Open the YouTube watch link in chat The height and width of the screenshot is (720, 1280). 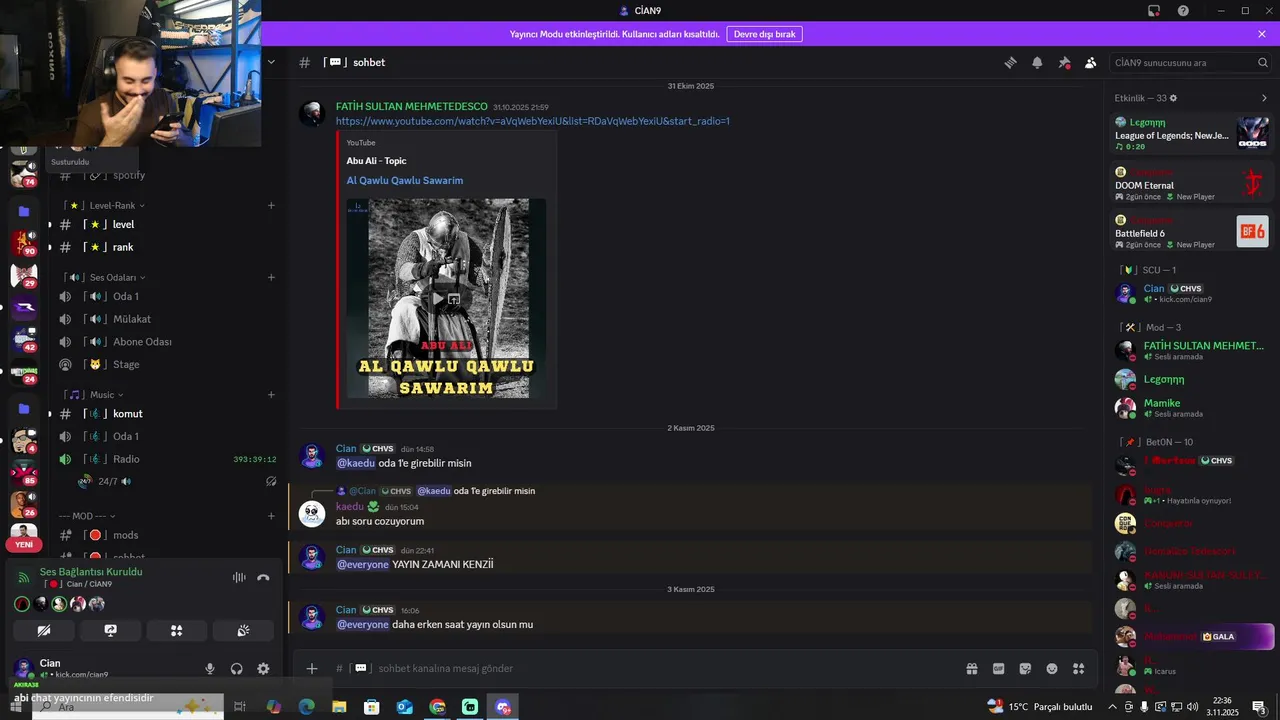[532, 121]
